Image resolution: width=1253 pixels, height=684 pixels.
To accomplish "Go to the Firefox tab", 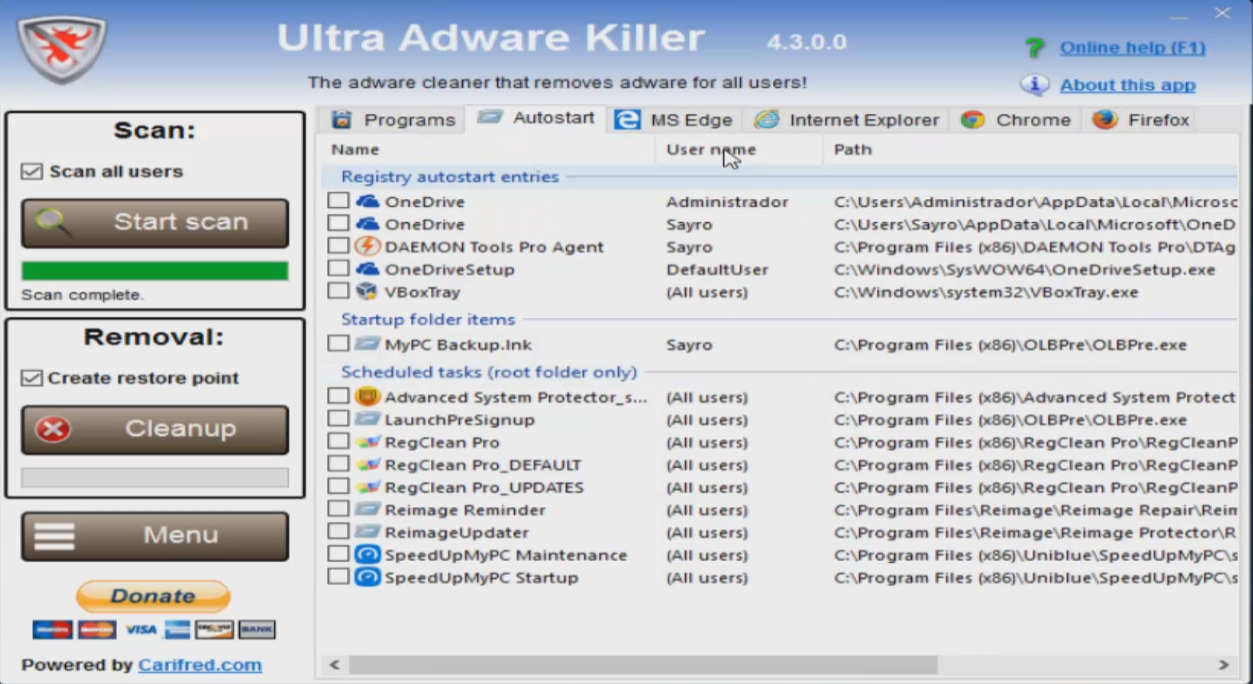I will click(1140, 120).
